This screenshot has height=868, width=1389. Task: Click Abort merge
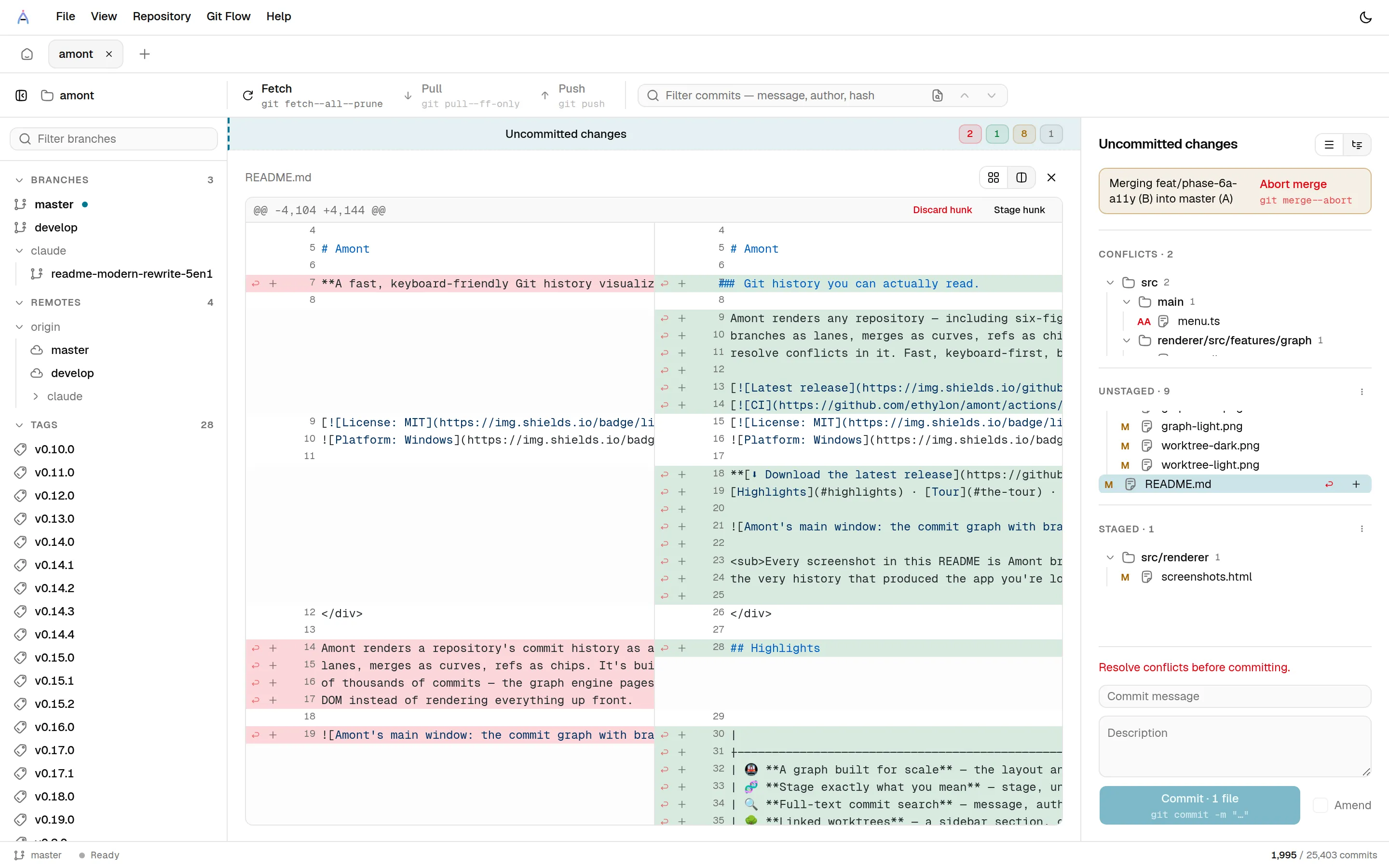coord(1307,192)
